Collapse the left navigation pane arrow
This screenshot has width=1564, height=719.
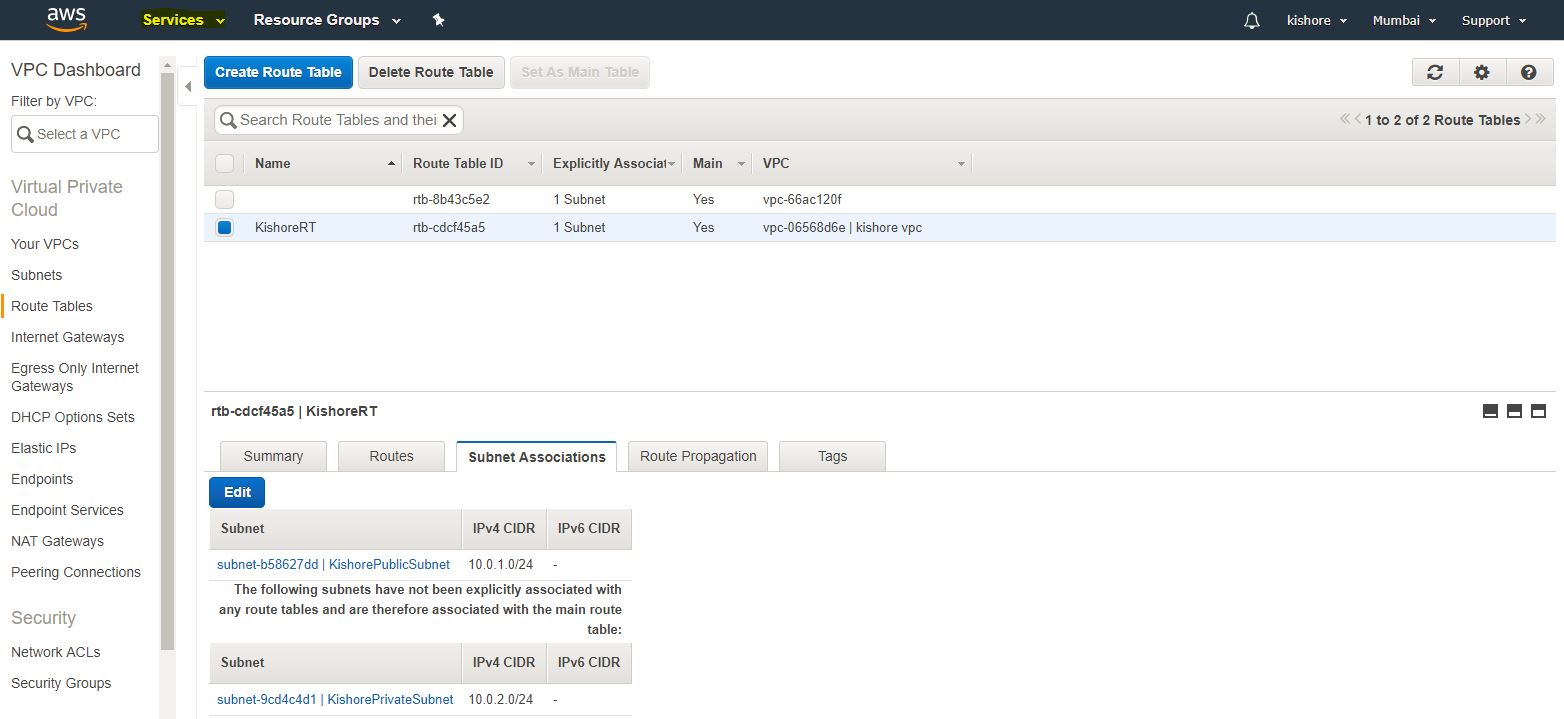click(x=187, y=87)
